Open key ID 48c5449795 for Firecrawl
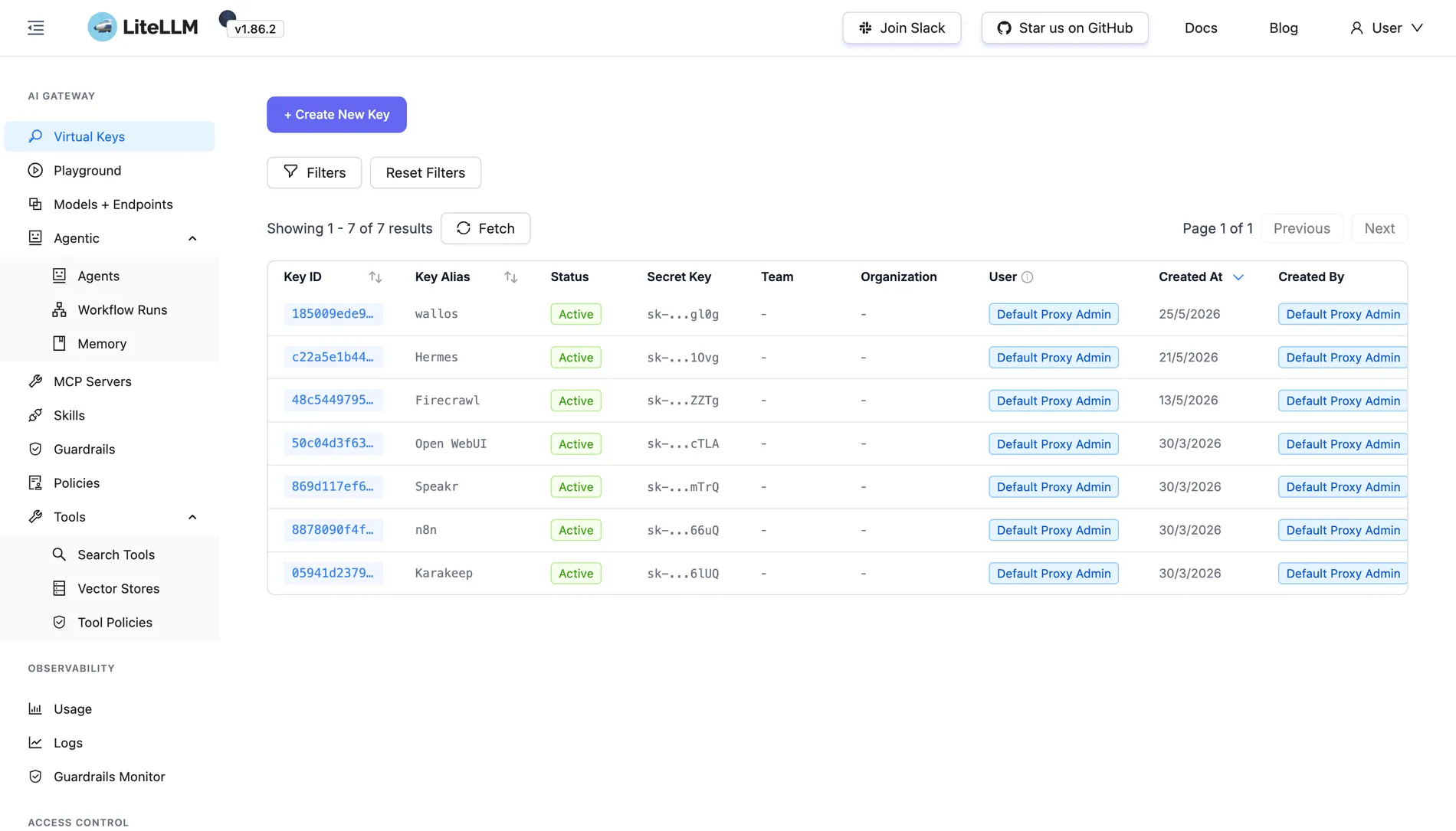The image size is (1456, 831). click(333, 401)
